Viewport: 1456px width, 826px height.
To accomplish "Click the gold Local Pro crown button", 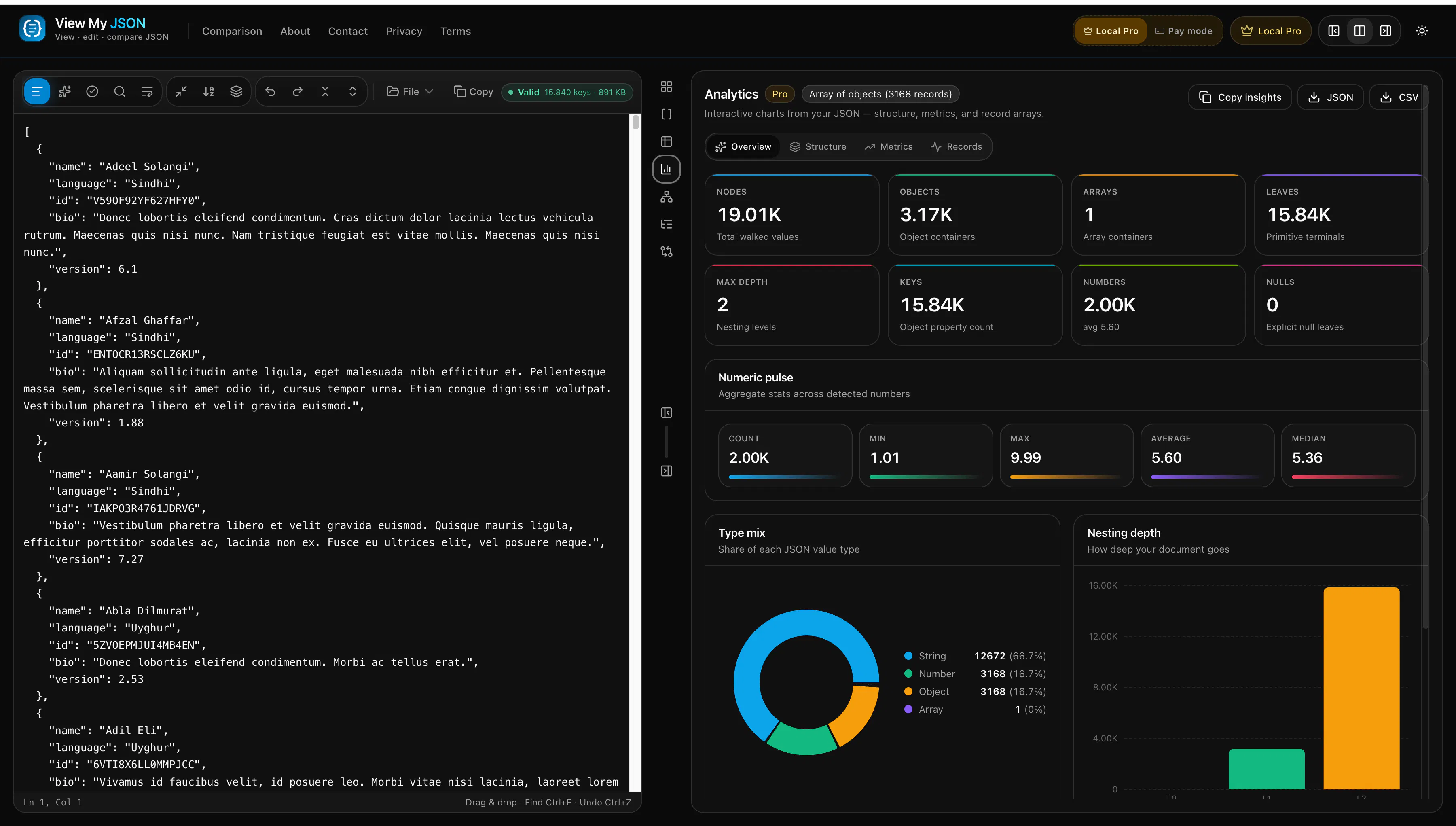I will click(1270, 31).
